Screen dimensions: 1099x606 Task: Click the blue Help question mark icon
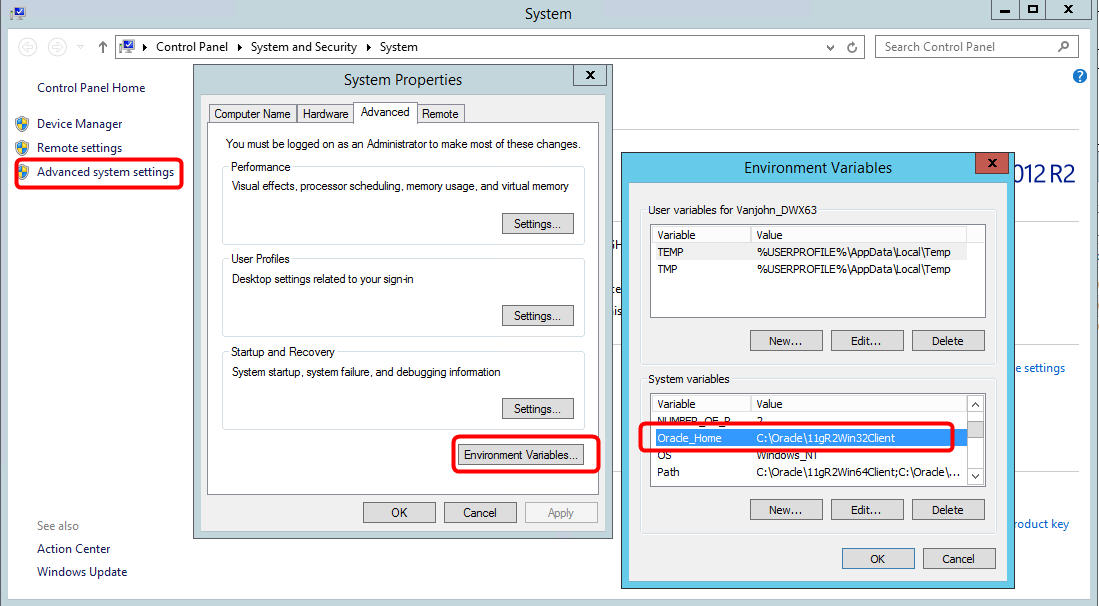tap(1080, 76)
